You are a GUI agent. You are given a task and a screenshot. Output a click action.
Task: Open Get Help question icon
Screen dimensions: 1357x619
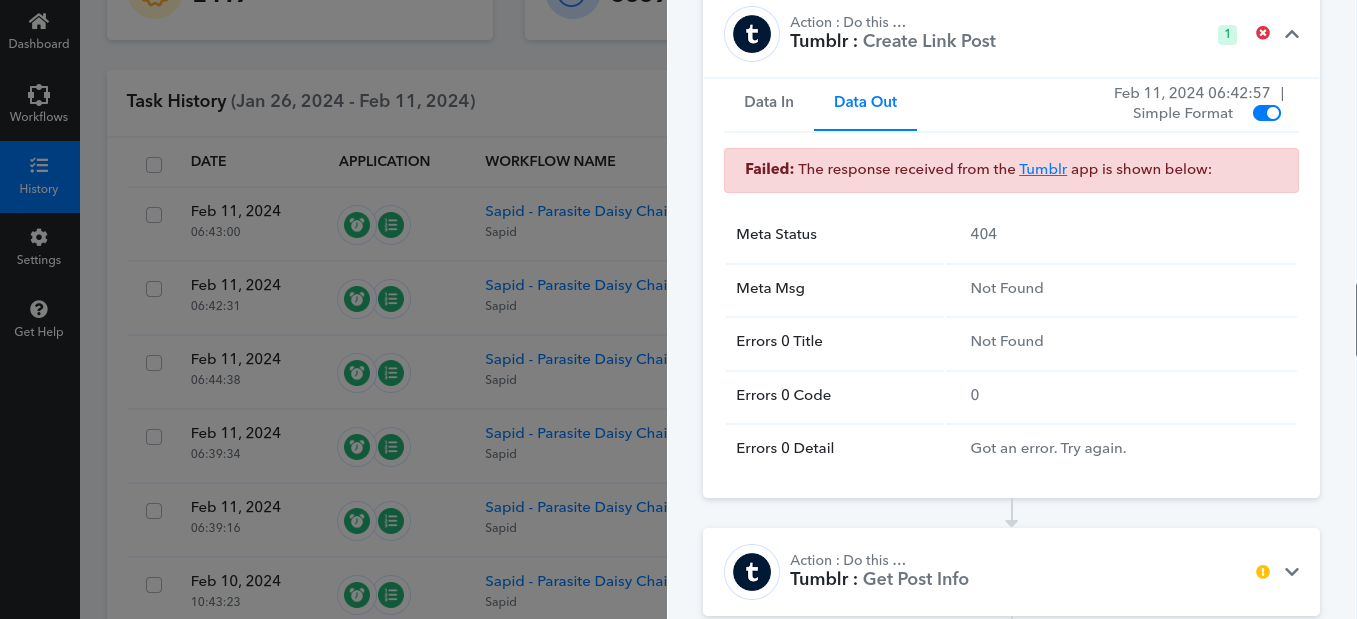(x=39, y=319)
